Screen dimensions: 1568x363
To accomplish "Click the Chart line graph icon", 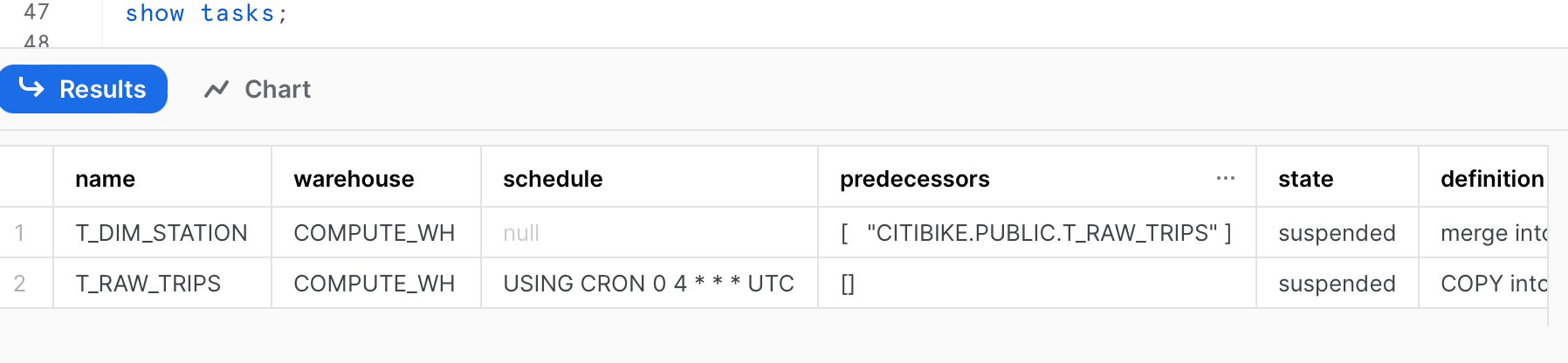I will tap(217, 89).
